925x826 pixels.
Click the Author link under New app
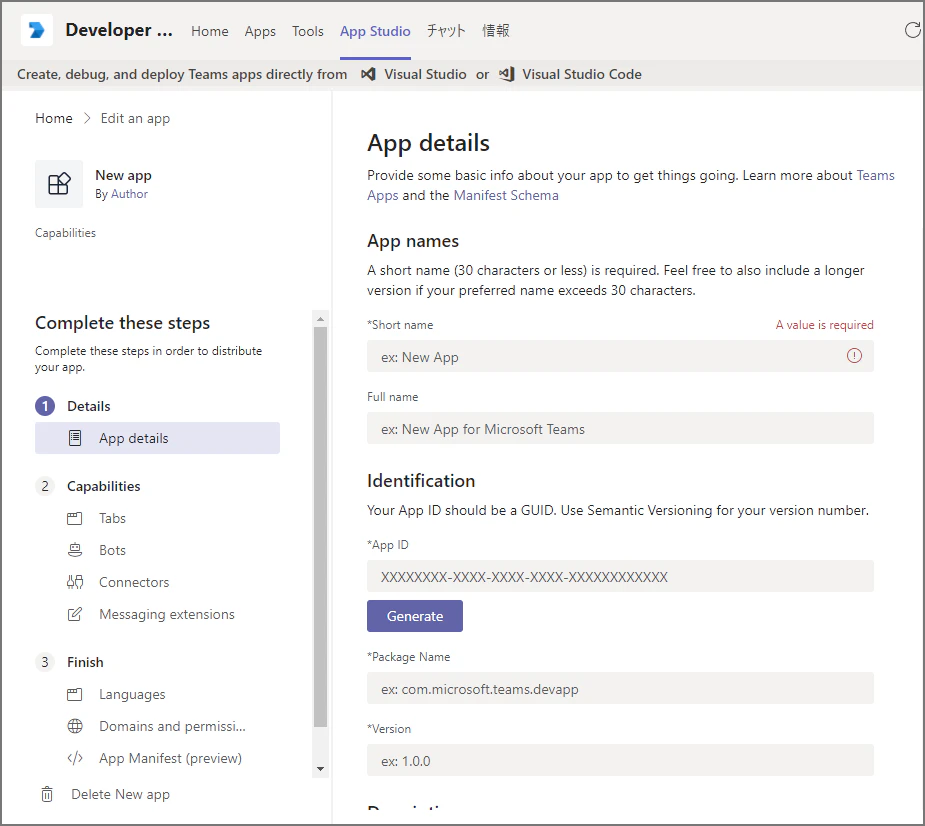coord(129,194)
